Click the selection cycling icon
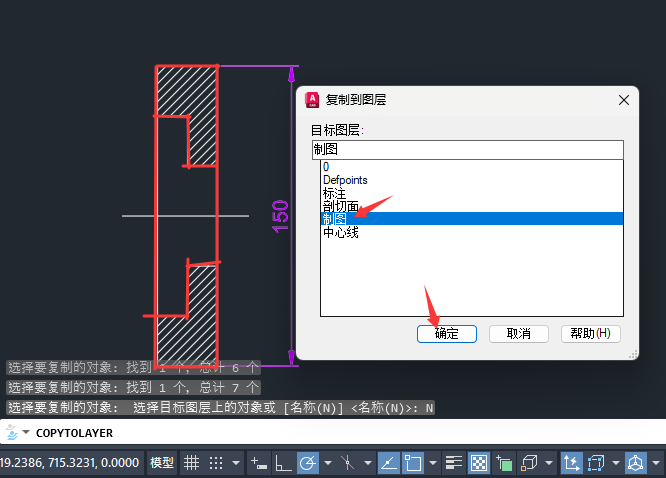This screenshot has height=478, width=666. click(x=504, y=463)
